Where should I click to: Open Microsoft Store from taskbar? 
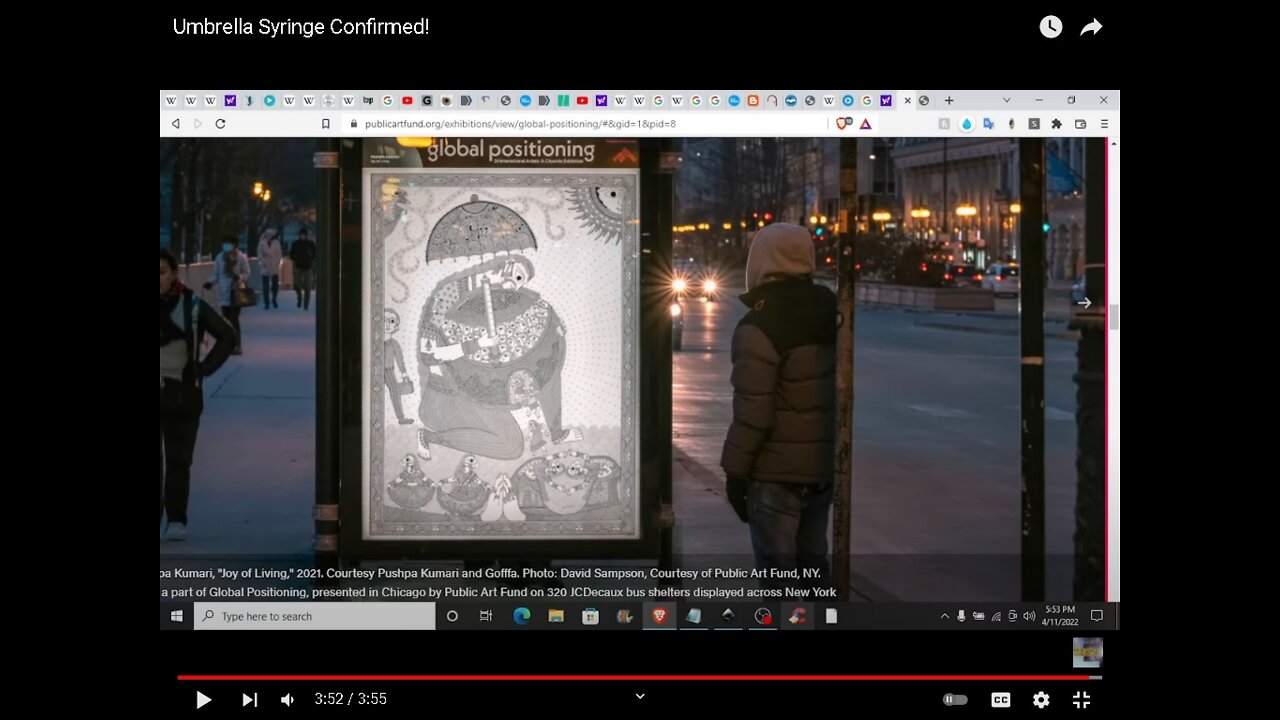click(x=590, y=616)
